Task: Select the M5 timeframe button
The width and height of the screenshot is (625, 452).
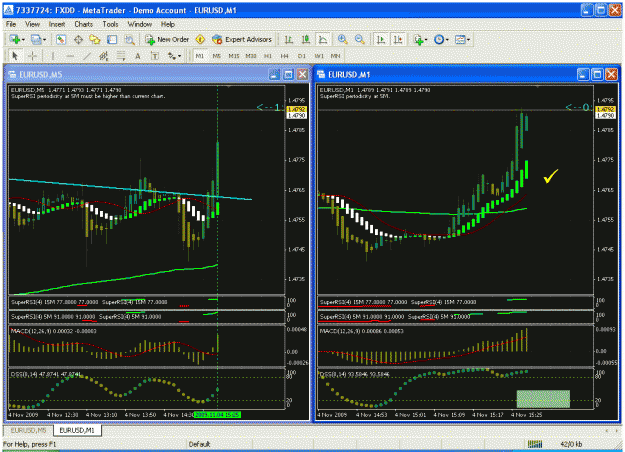Action: pyautogui.click(x=216, y=56)
